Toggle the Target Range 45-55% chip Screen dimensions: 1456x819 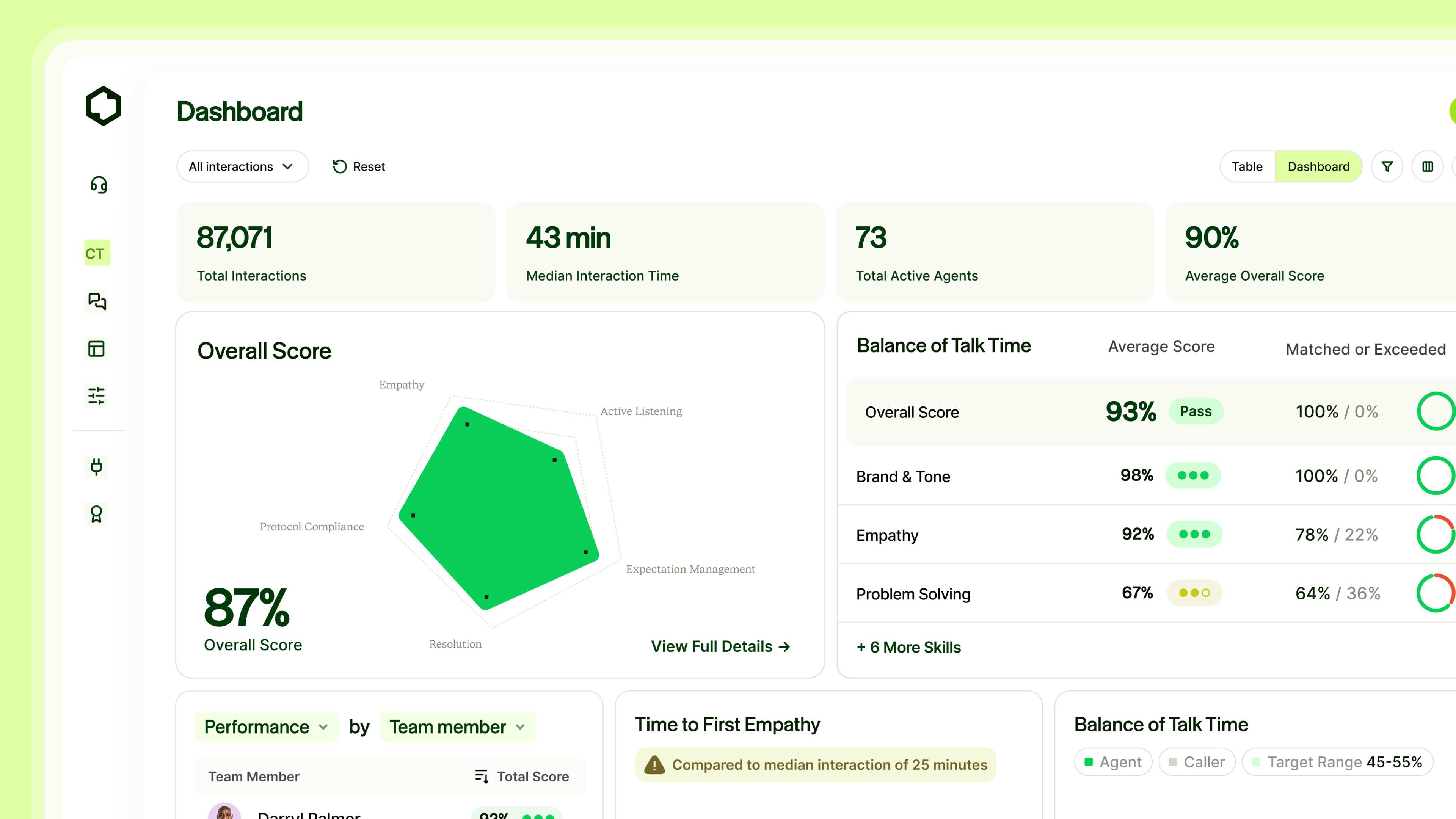point(1337,762)
